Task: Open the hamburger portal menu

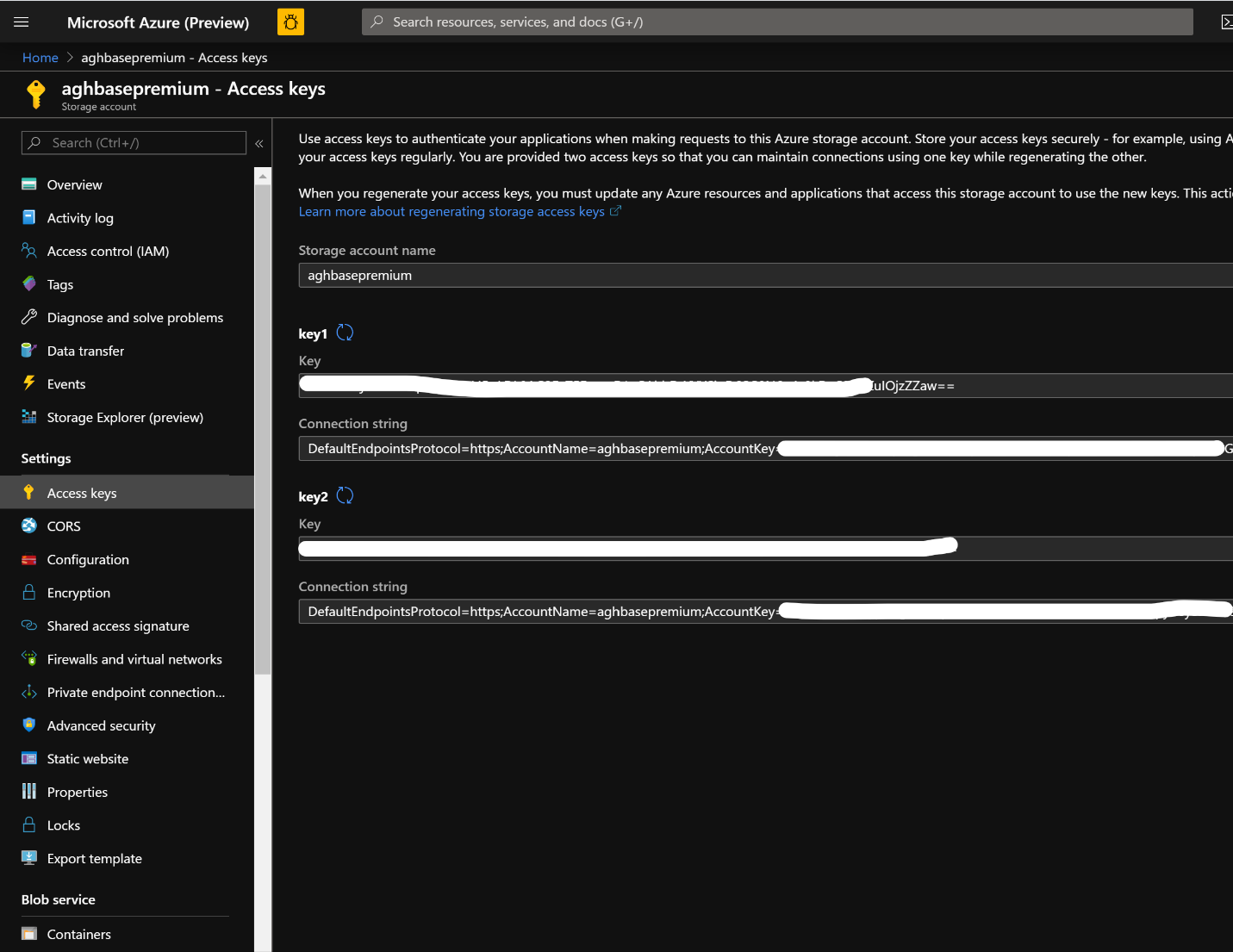Action: click(x=22, y=22)
